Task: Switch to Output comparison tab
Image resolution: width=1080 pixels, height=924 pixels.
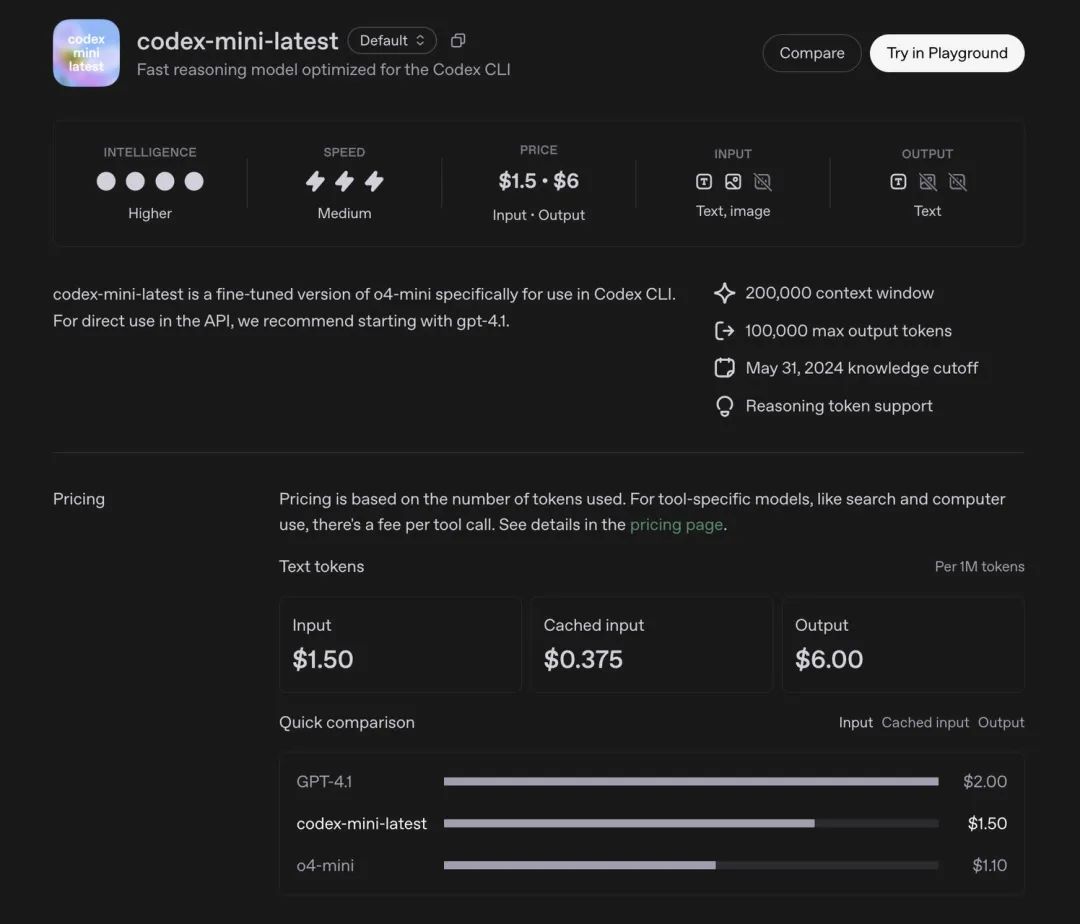Action: click(x=1001, y=722)
